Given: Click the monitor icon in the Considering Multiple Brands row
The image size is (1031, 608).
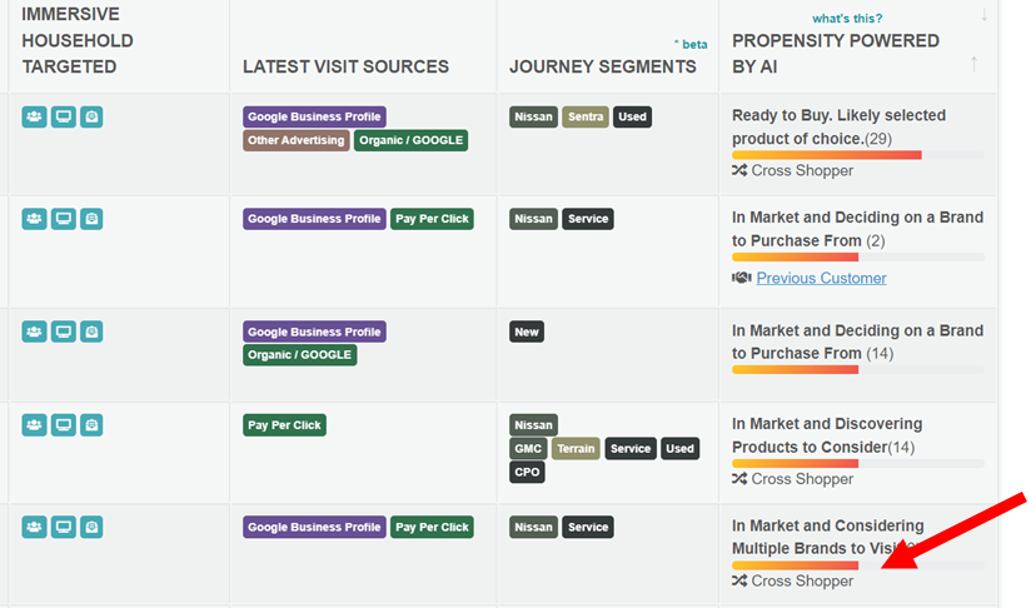Looking at the screenshot, I should pyautogui.click(x=63, y=527).
